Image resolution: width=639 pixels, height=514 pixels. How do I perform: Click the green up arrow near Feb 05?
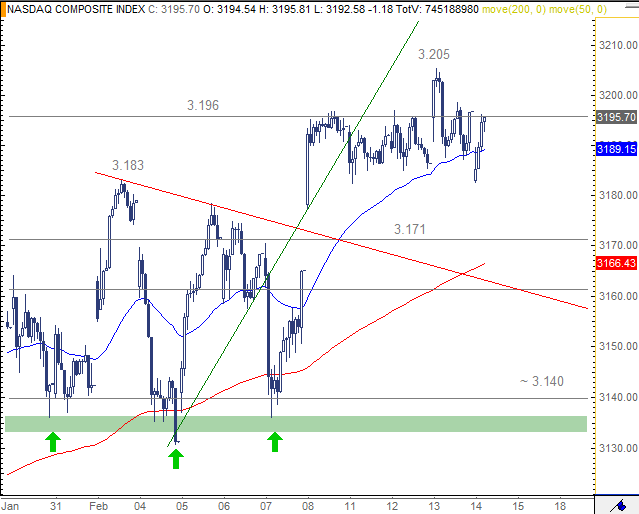[x=175, y=458]
